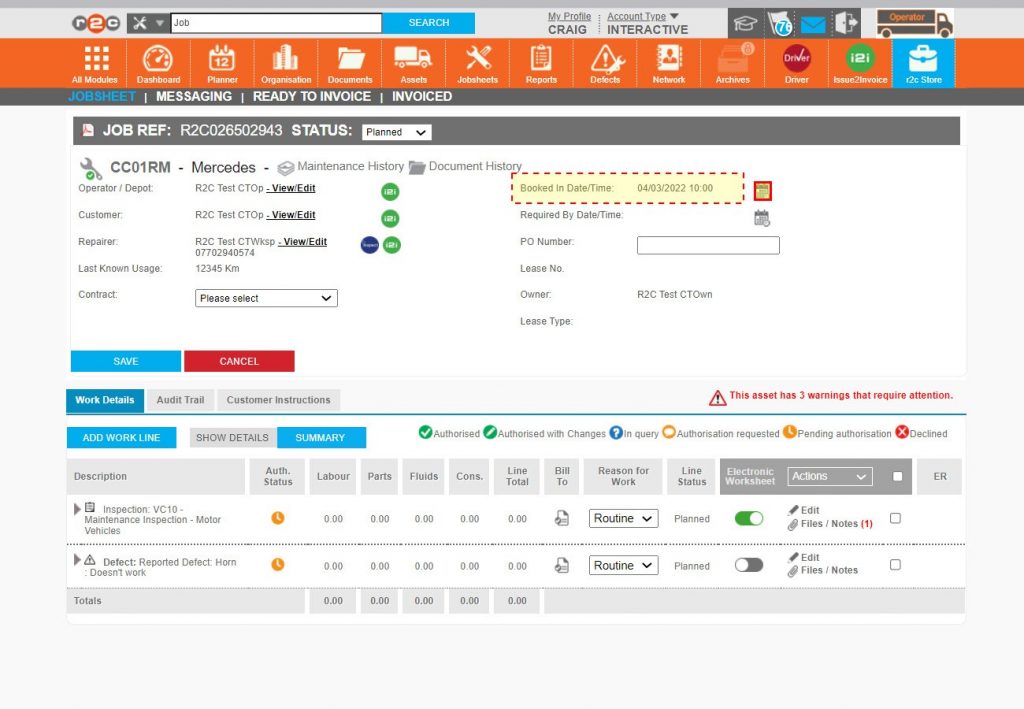Open the Archives module
The width and height of the screenshot is (1024, 709).
(x=733, y=64)
